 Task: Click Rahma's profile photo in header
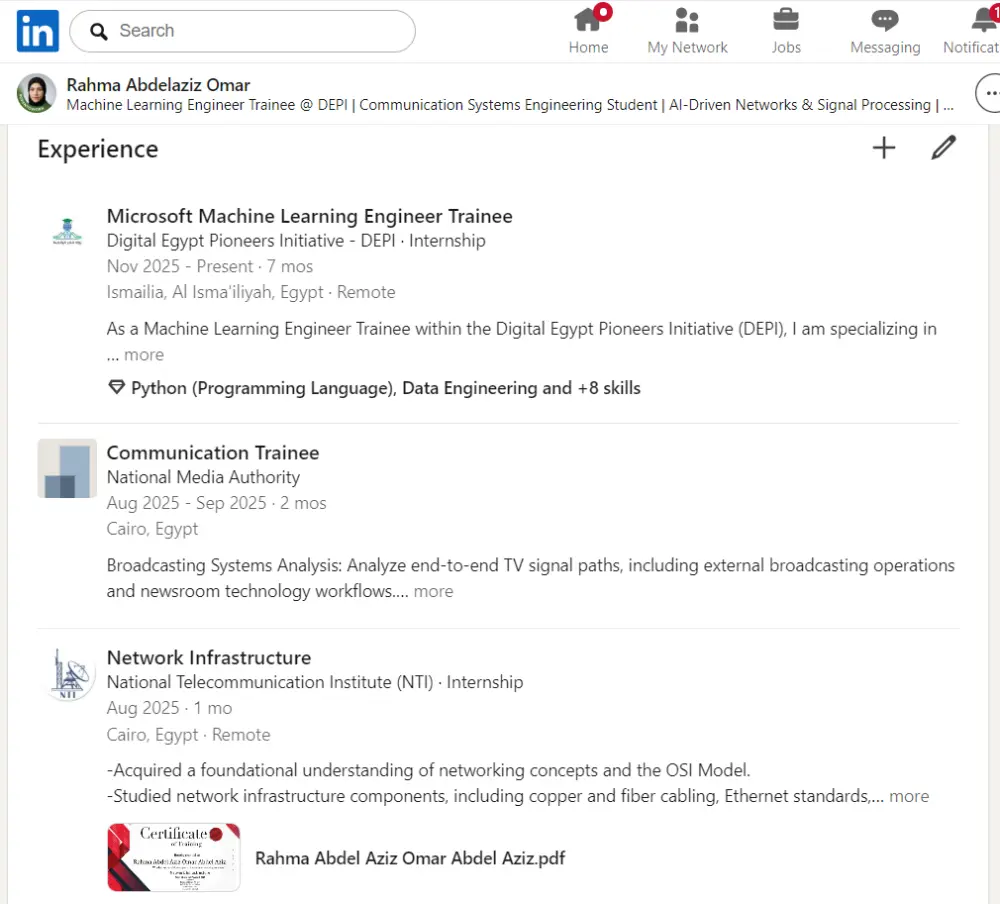coord(36,93)
